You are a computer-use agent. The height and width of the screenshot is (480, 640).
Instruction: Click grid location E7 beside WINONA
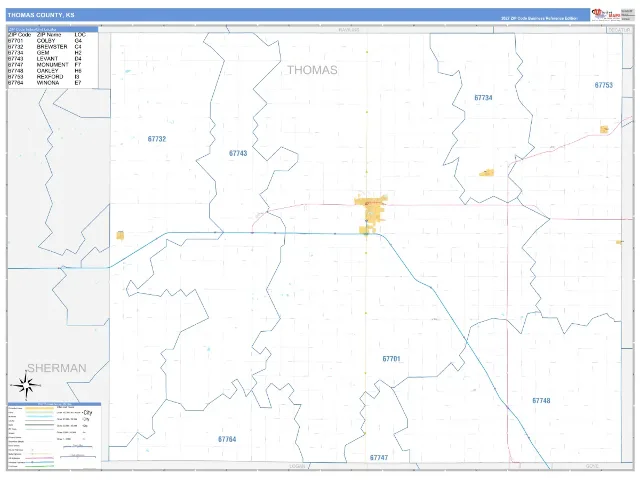[78, 83]
